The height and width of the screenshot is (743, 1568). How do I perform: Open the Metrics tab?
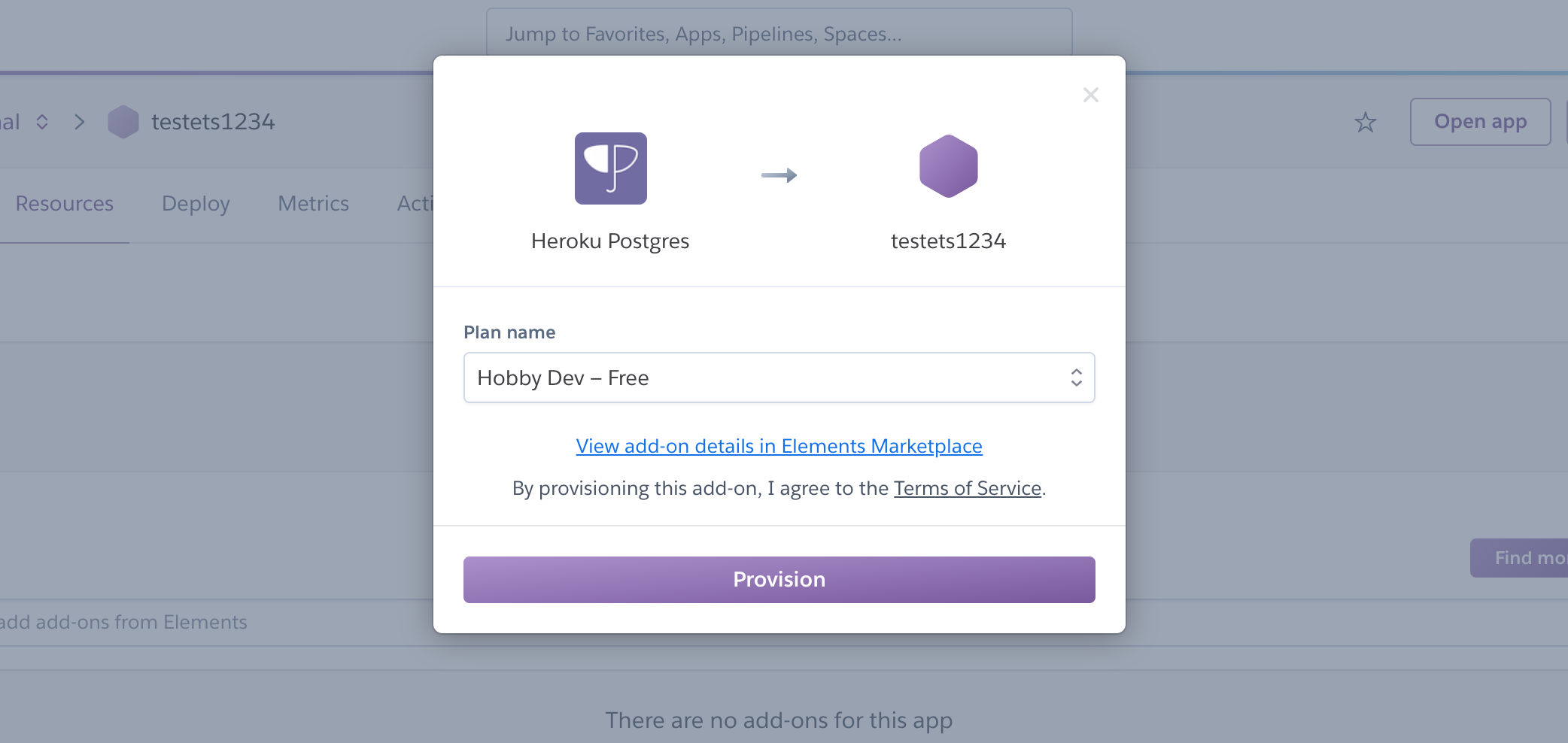tap(313, 203)
